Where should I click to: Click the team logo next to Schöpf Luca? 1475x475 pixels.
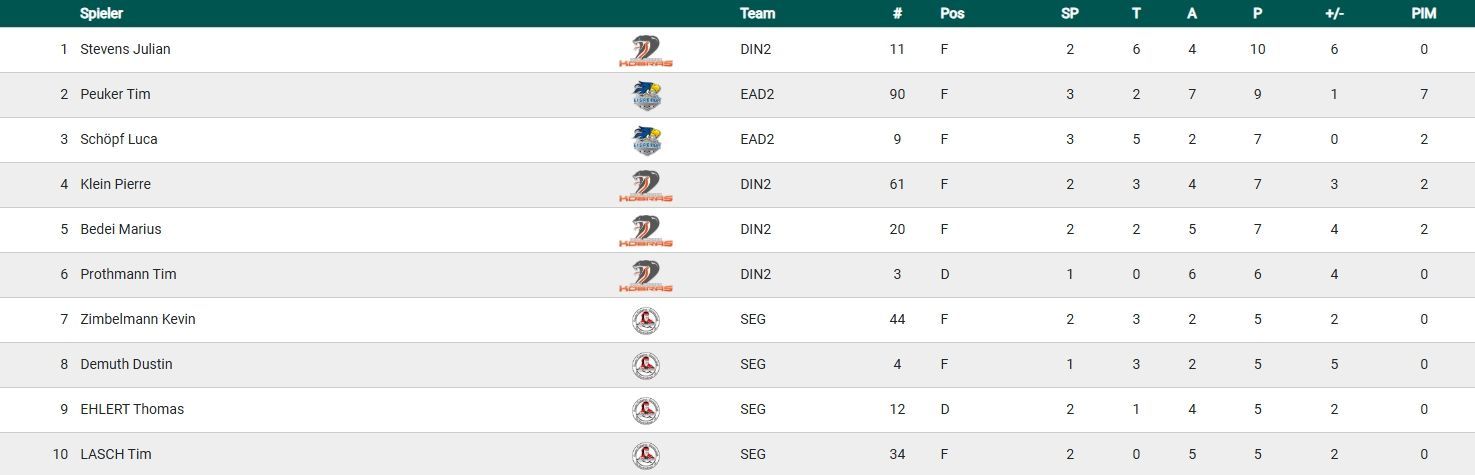[646, 141]
